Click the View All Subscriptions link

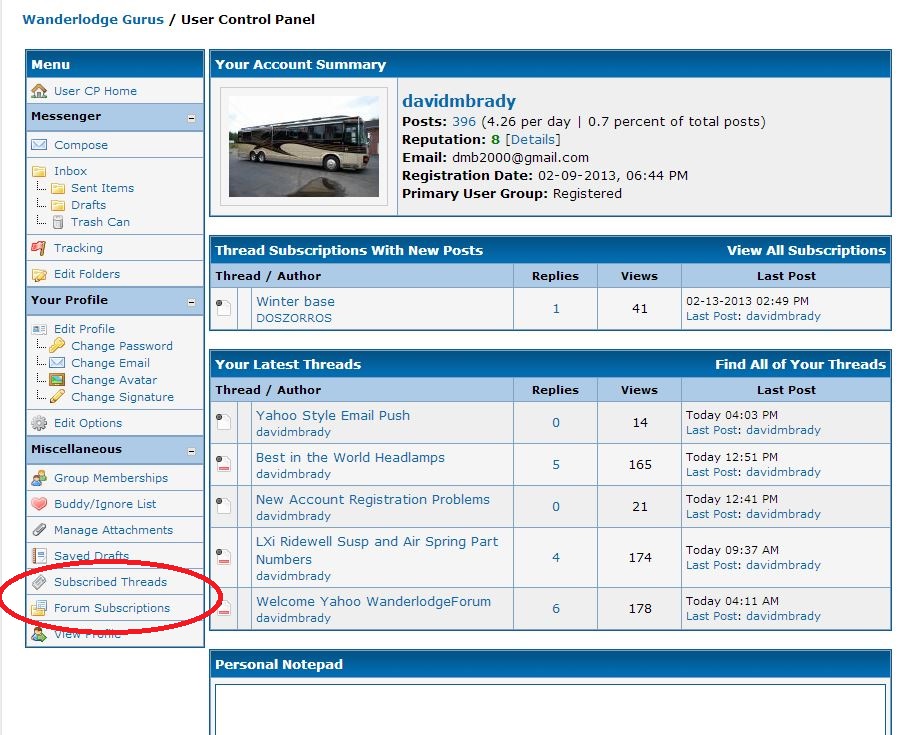806,250
